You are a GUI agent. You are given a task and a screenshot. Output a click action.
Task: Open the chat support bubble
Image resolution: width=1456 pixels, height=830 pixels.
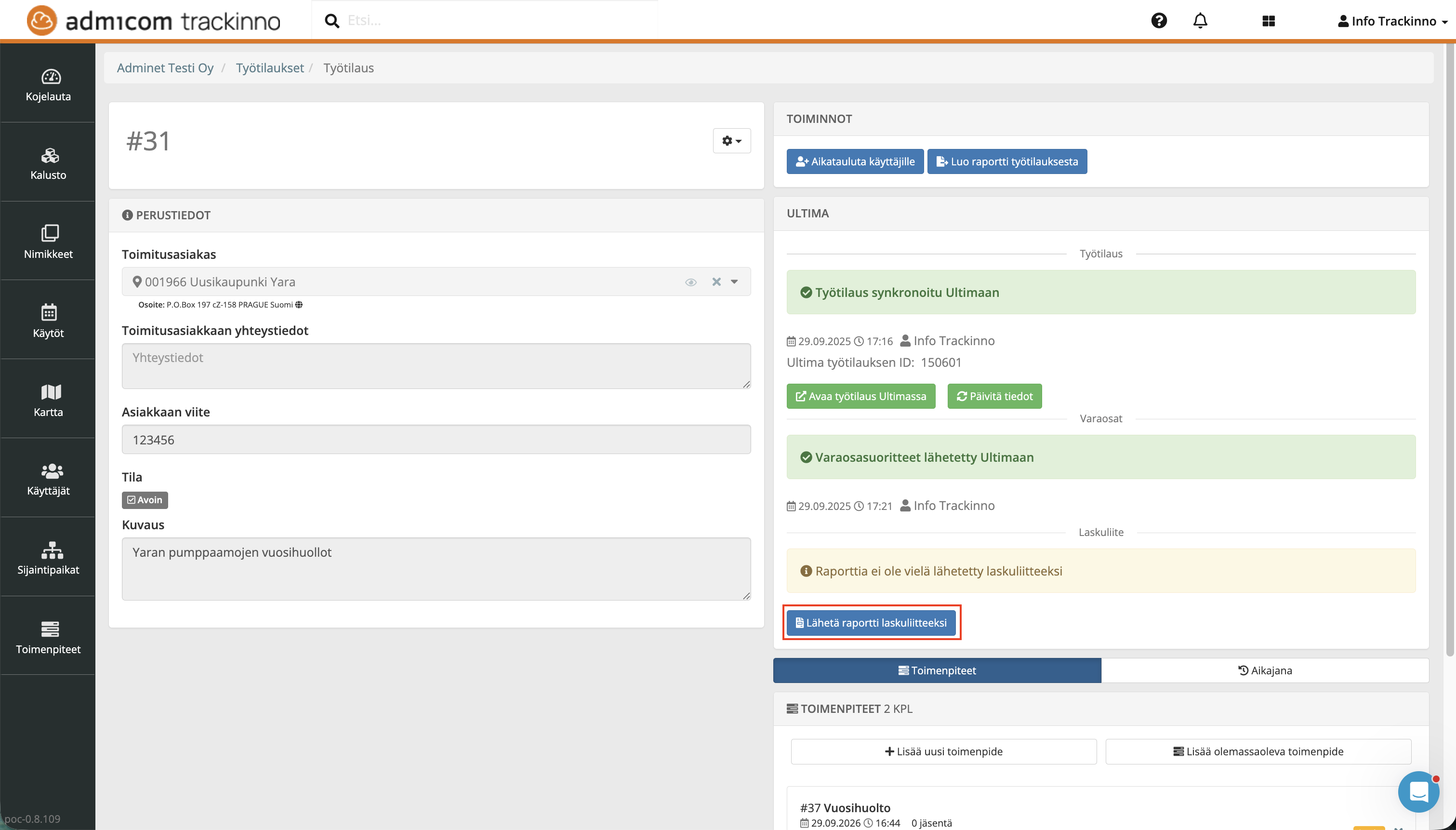click(1418, 791)
